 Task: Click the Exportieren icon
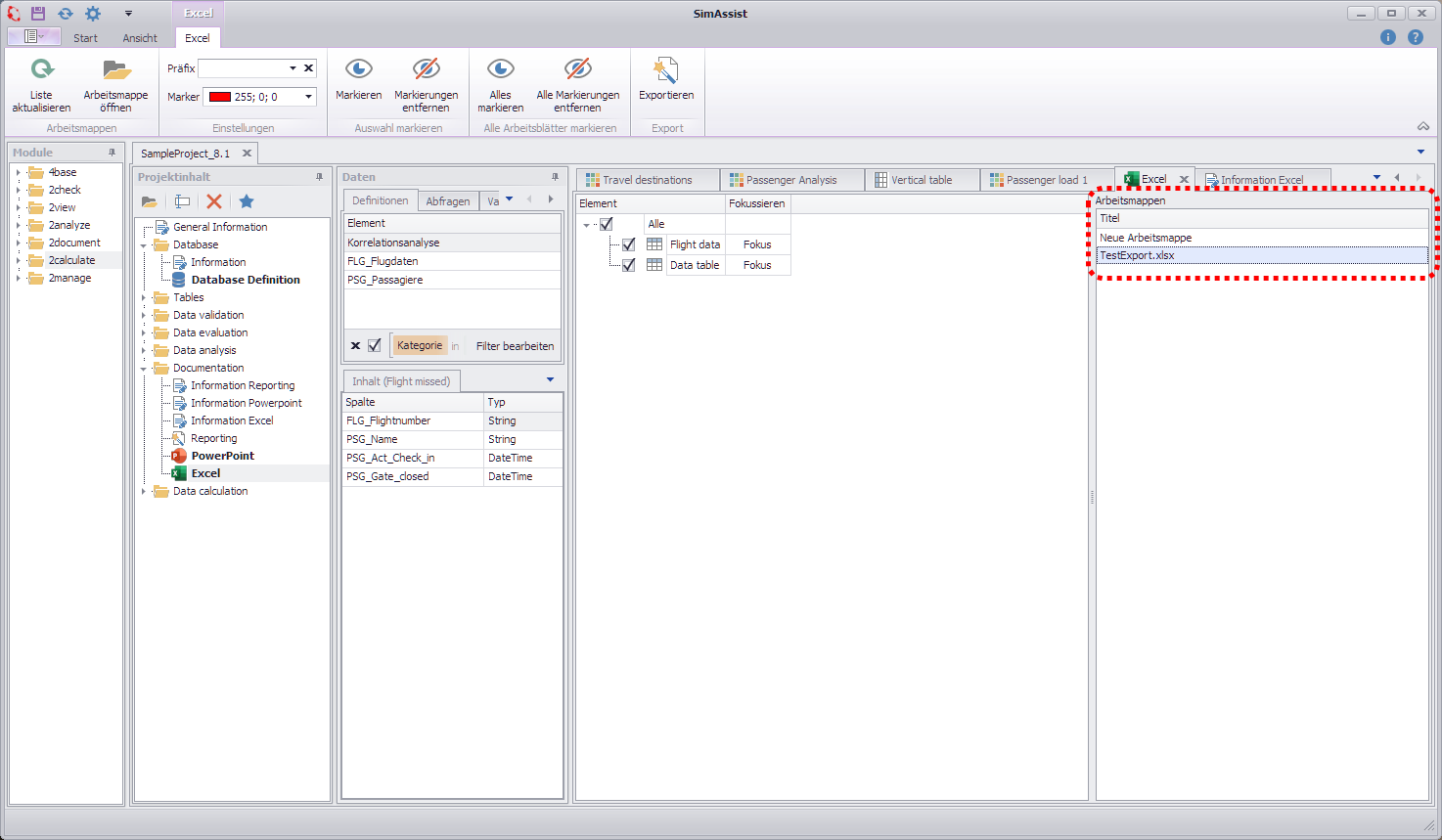click(665, 70)
